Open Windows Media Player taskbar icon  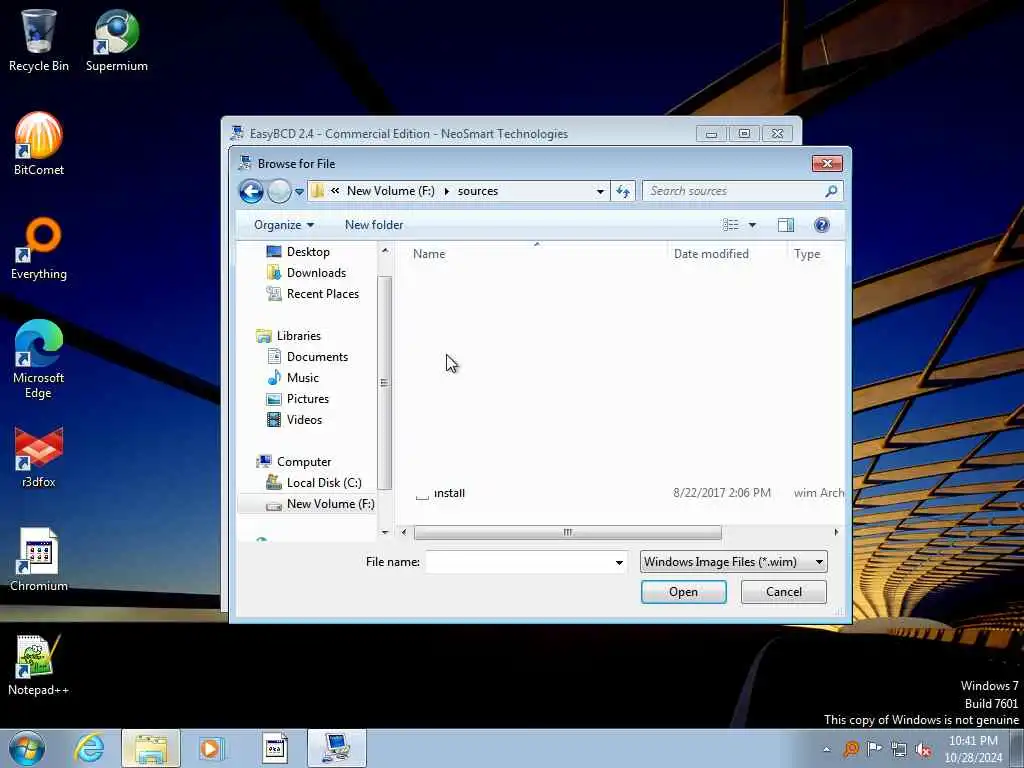click(211, 748)
